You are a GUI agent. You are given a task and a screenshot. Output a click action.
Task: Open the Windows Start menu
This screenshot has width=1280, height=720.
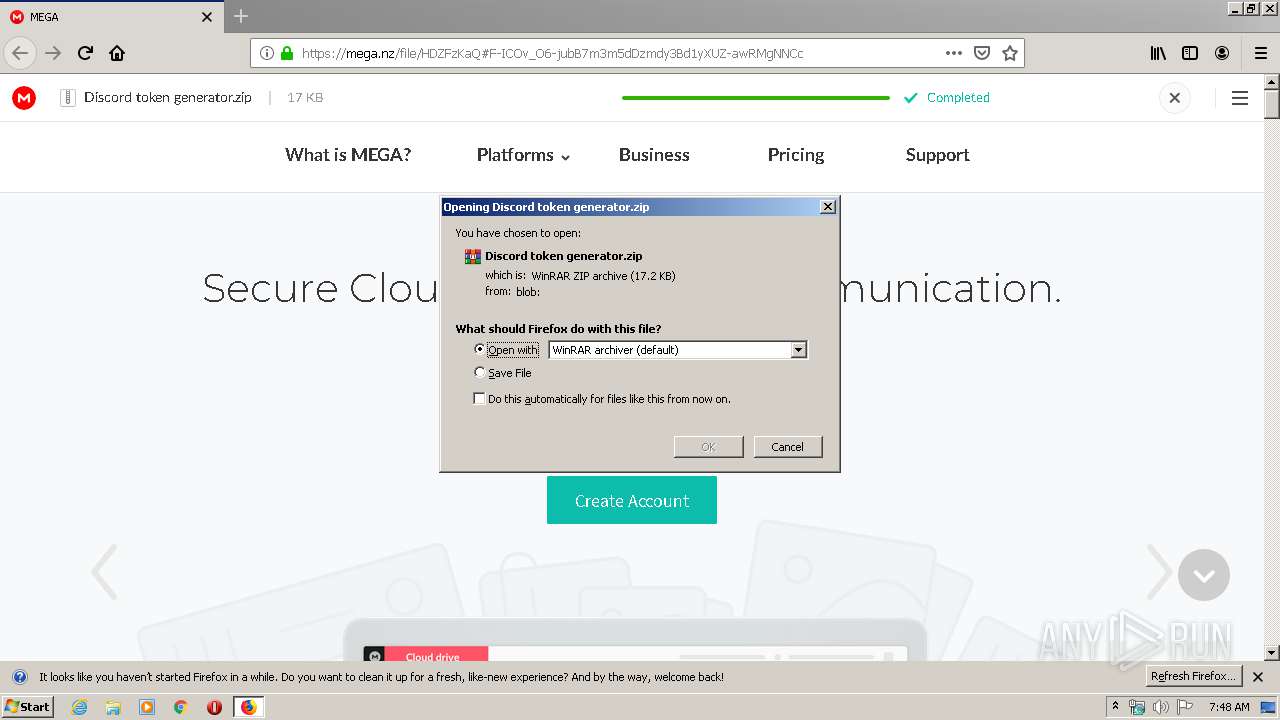tap(27, 707)
